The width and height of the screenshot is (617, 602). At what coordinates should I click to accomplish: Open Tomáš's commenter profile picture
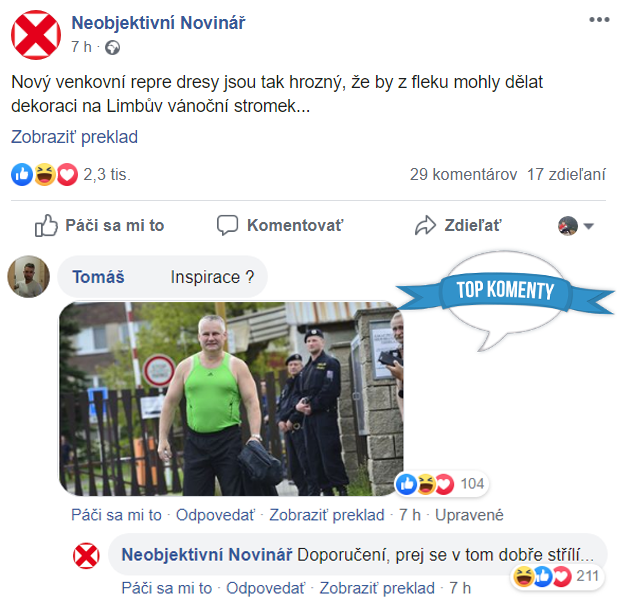(x=29, y=277)
